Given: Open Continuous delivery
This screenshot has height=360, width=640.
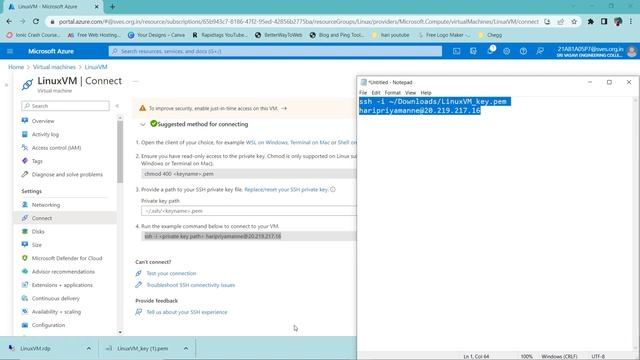Looking at the screenshot, I should click(56, 298).
